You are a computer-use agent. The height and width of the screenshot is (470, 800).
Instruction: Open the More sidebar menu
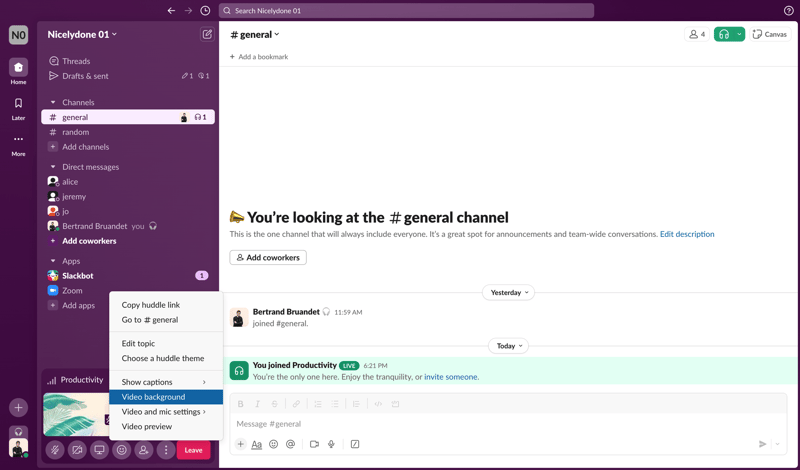click(x=18, y=144)
